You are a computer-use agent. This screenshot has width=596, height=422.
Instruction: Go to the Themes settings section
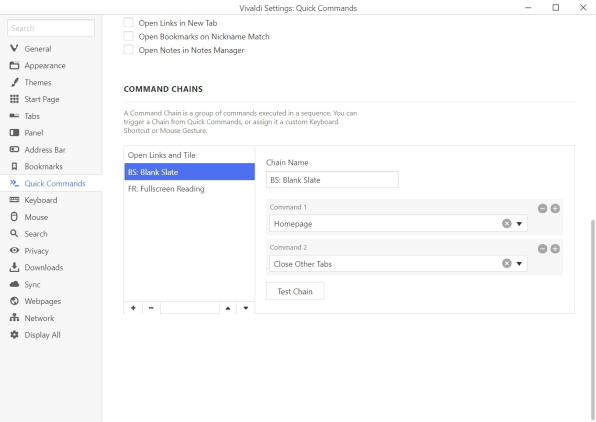point(38,82)
